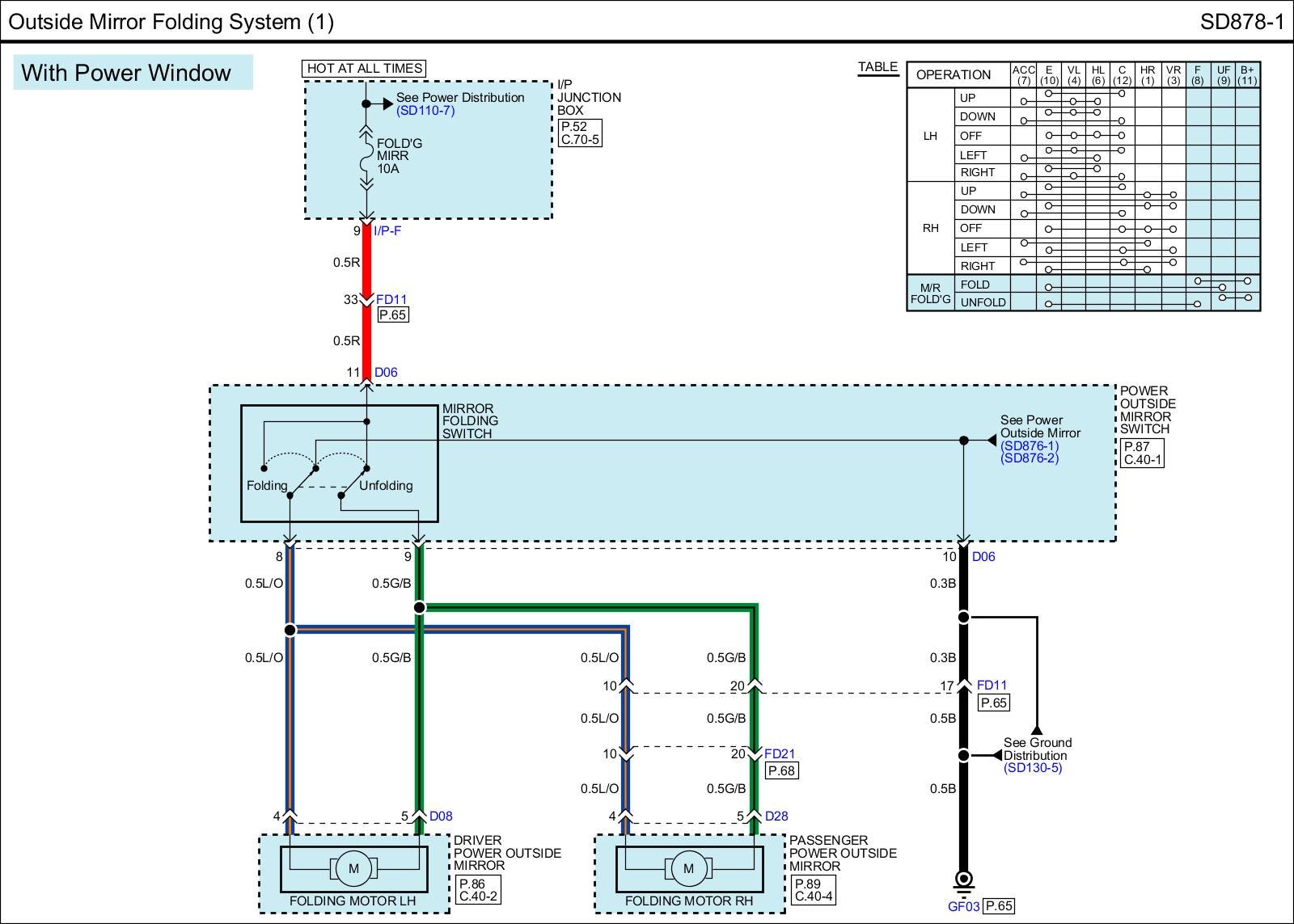The image size is (1294, 924).
Task: Select the D08 driver mirror connector label
Action: pyautogui.click(x=441, y=816)
